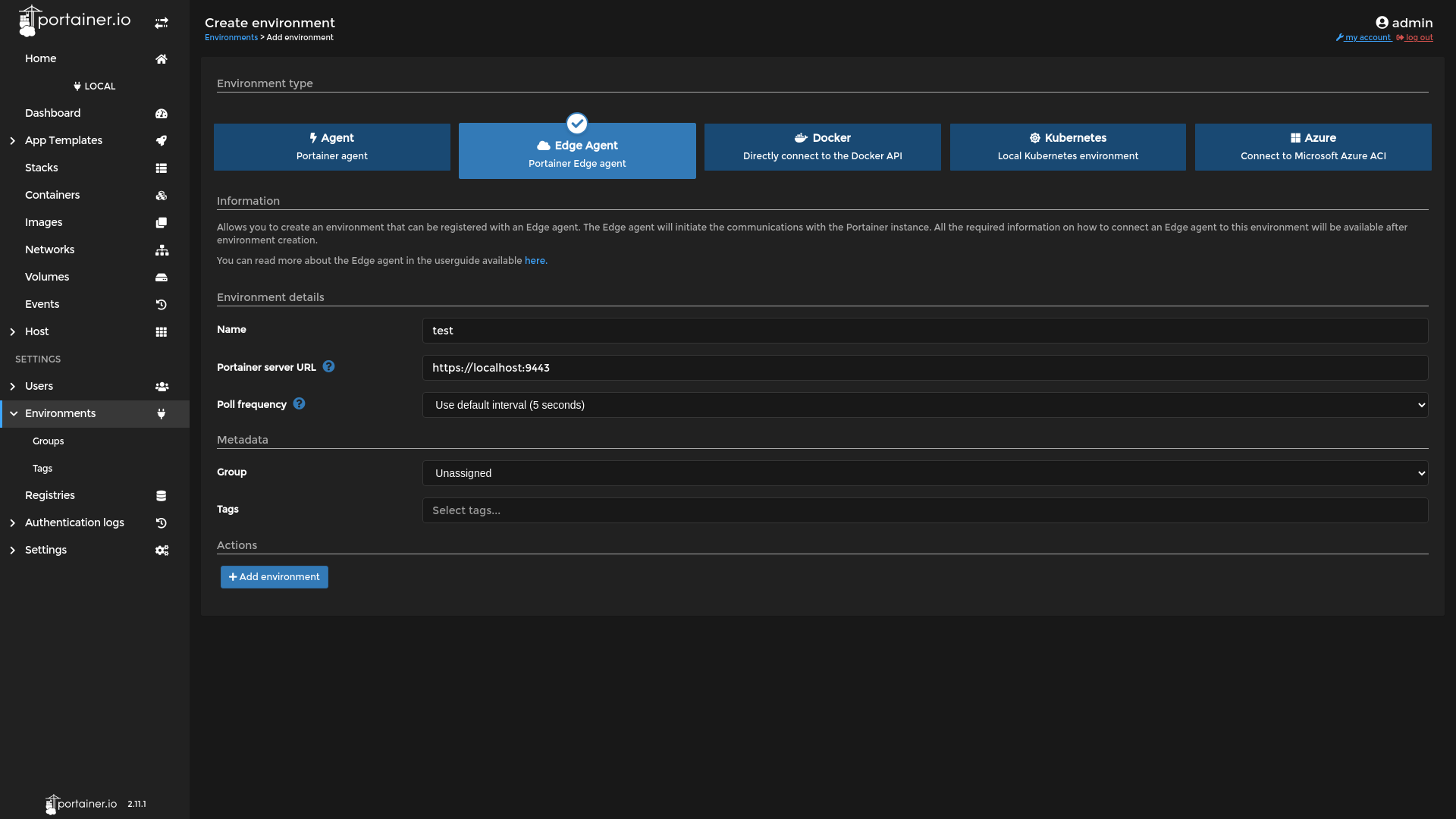1456x819 pixels.
Task: Click the Settings gears icon
Action: pos(162,551)
